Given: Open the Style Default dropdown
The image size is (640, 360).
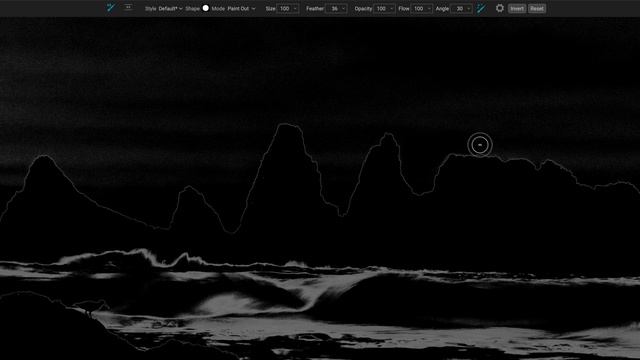Looking at the screenshot, I should 170,9.
